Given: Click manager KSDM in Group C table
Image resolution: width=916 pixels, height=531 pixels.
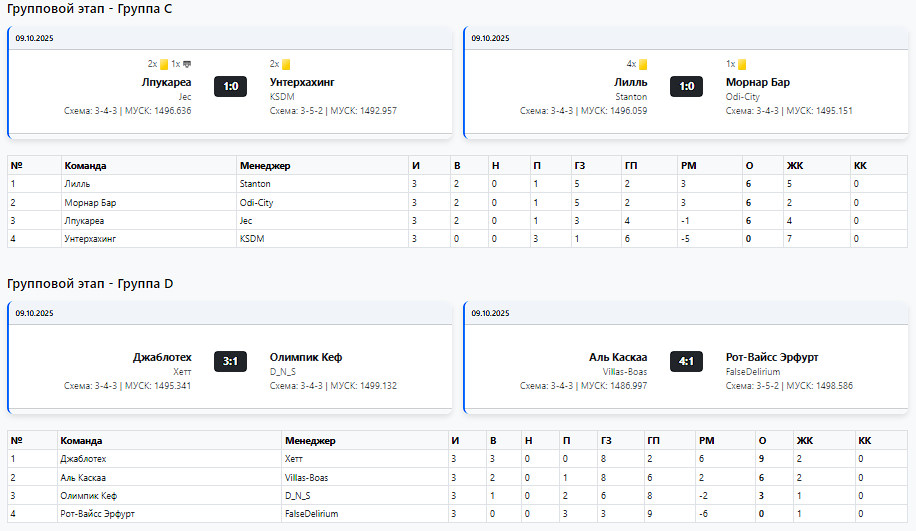Looking at the screenshot, I should point(250,239).
